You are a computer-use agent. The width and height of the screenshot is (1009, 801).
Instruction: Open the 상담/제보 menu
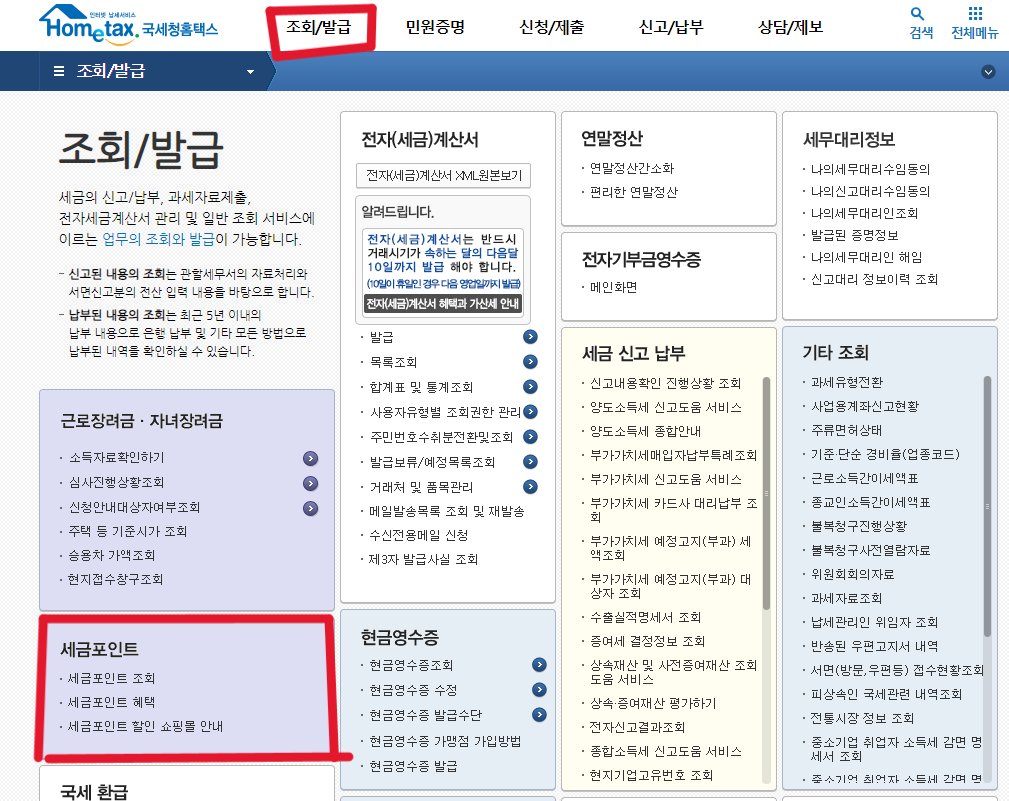[790, 26]
